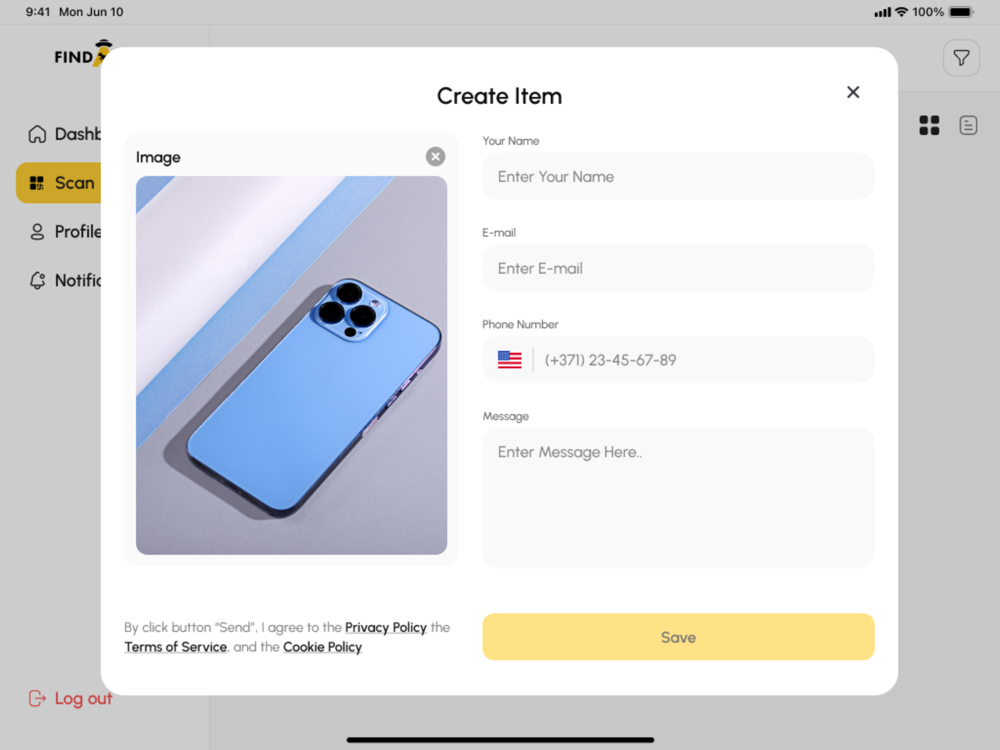Open the Terms of Service link
Image resolution: width=1000 pixels, height=750 pixels.
(175, 647)
